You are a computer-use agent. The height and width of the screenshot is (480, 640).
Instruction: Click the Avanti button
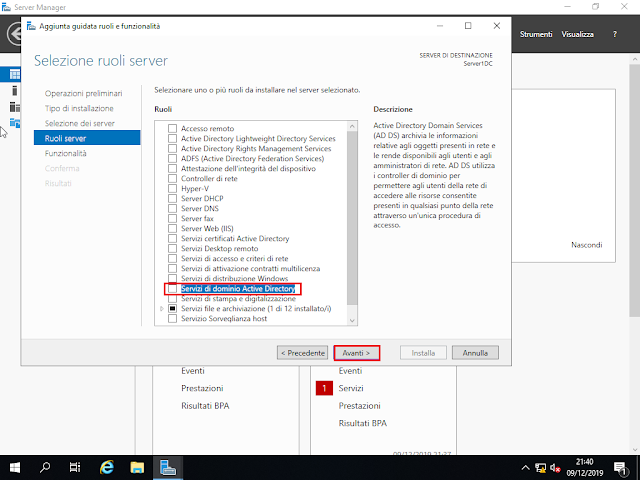click(356, 353)
